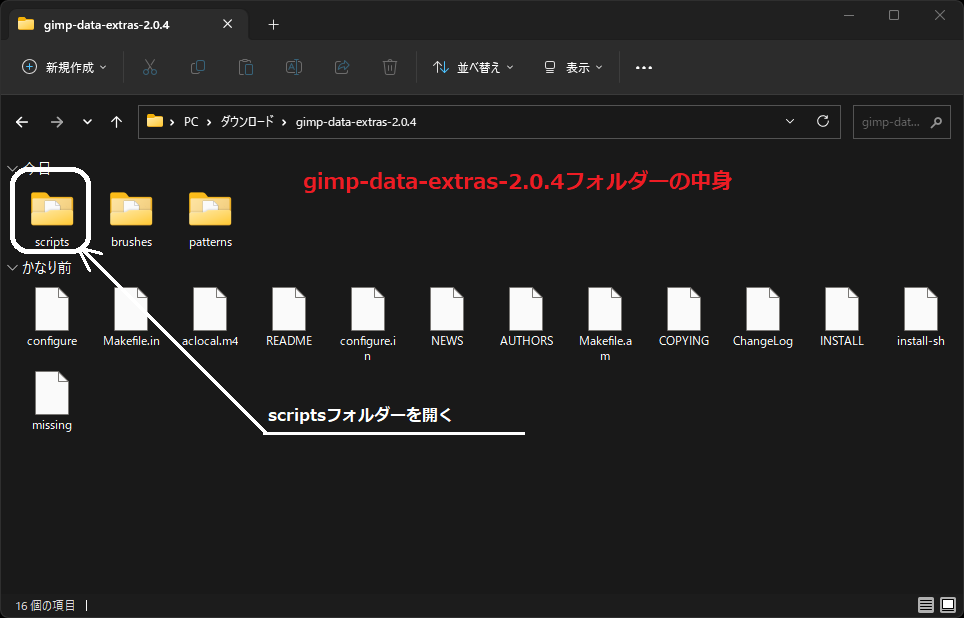Select the COPYING file
Image resolution: width=964 pixels, height=618 pixels.
684,317
